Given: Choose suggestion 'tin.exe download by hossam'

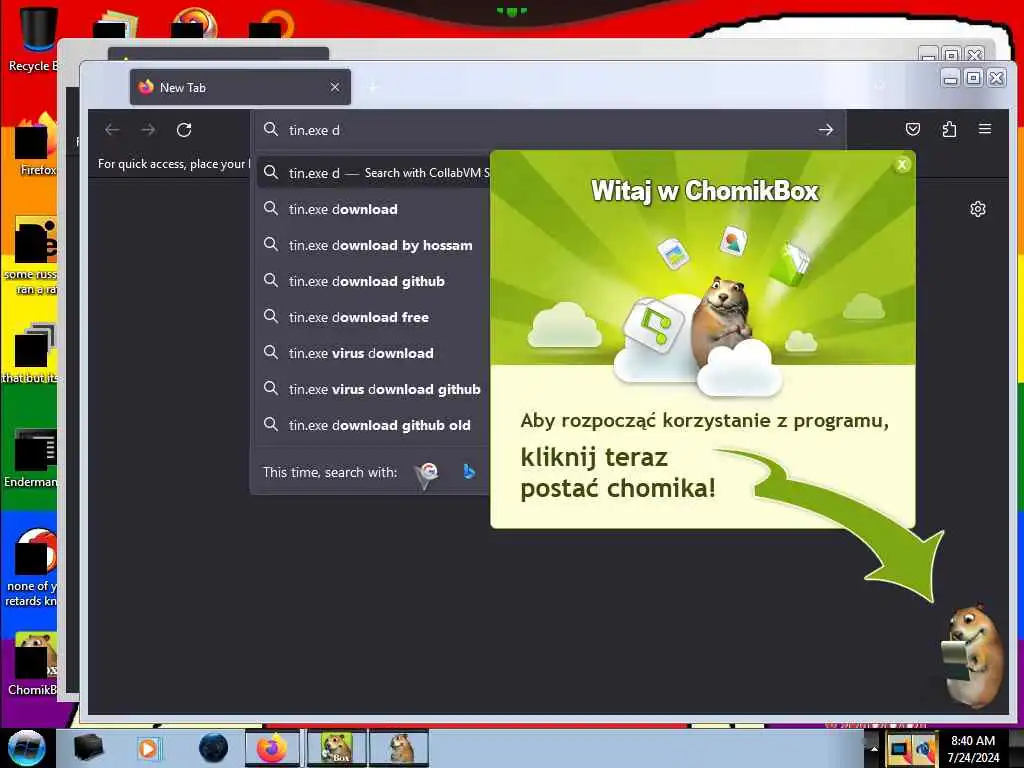Looking at the screenshot, I should (372, 245).
